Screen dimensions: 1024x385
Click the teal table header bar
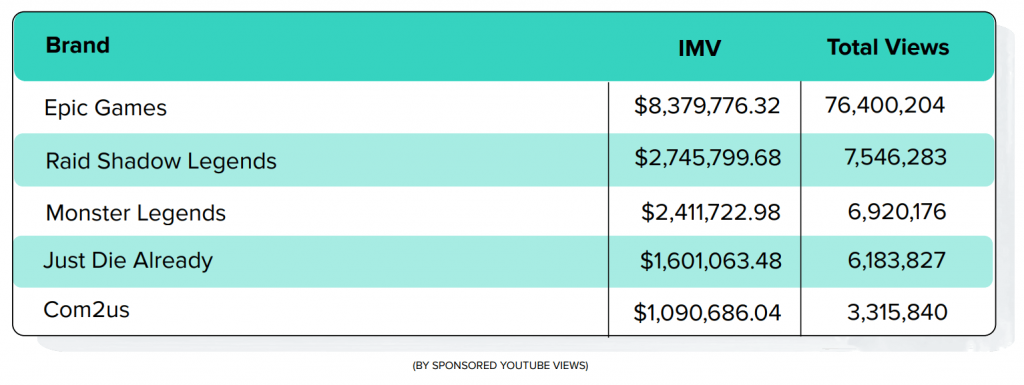504,47
